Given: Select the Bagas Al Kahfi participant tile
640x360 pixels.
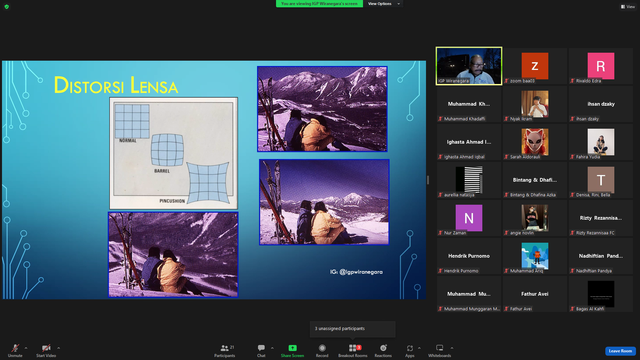Looking at the screenshot, I should click(x=601, y=293).
